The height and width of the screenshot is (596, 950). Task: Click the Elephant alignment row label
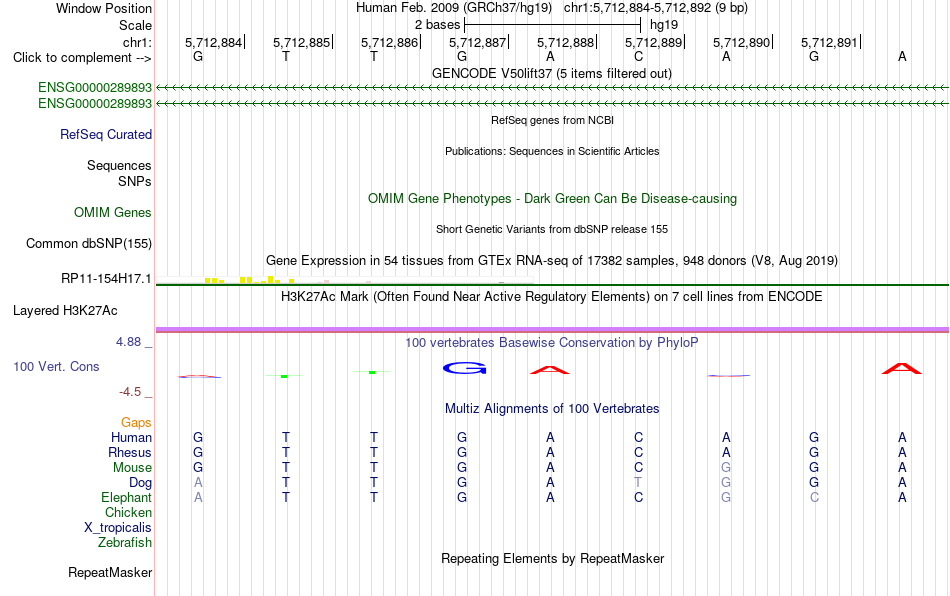pos(126,497)
